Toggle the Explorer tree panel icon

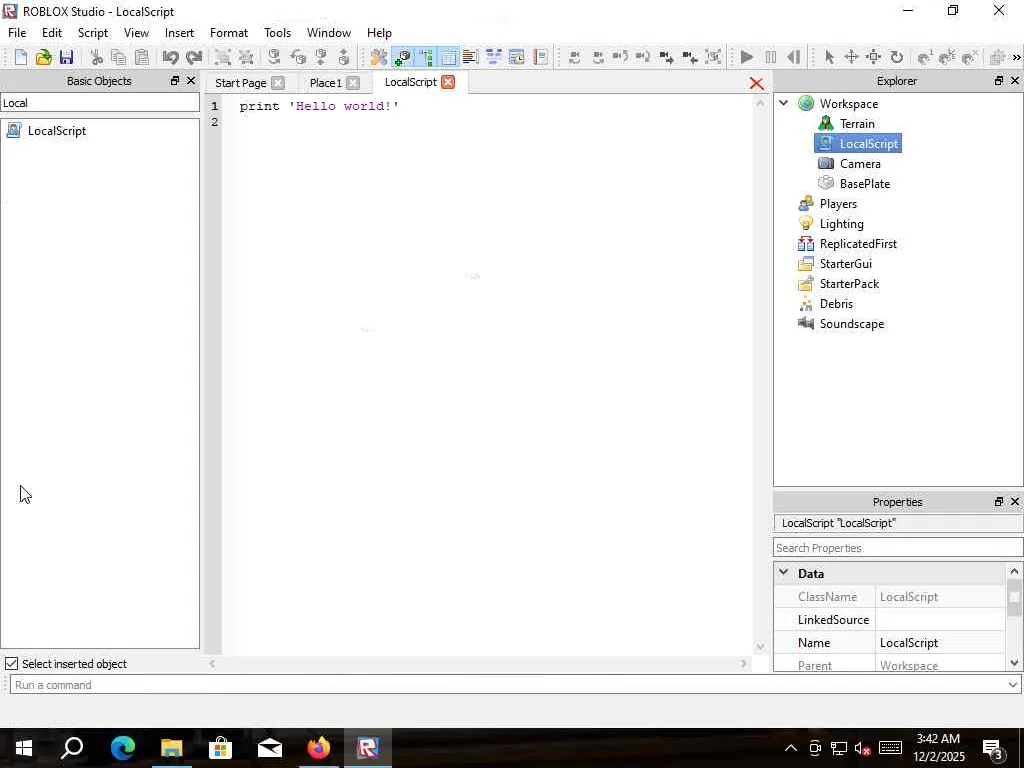pos(426,57)
